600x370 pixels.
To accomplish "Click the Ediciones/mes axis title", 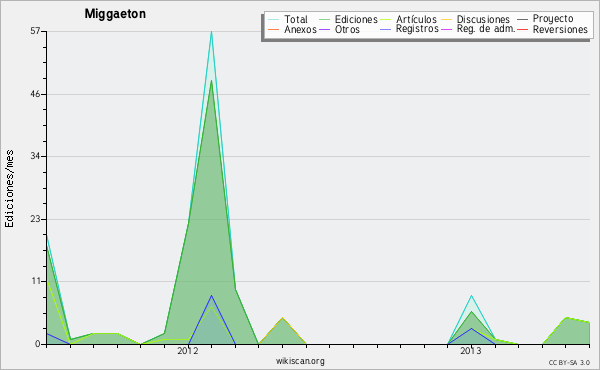I will coord(9,189).
